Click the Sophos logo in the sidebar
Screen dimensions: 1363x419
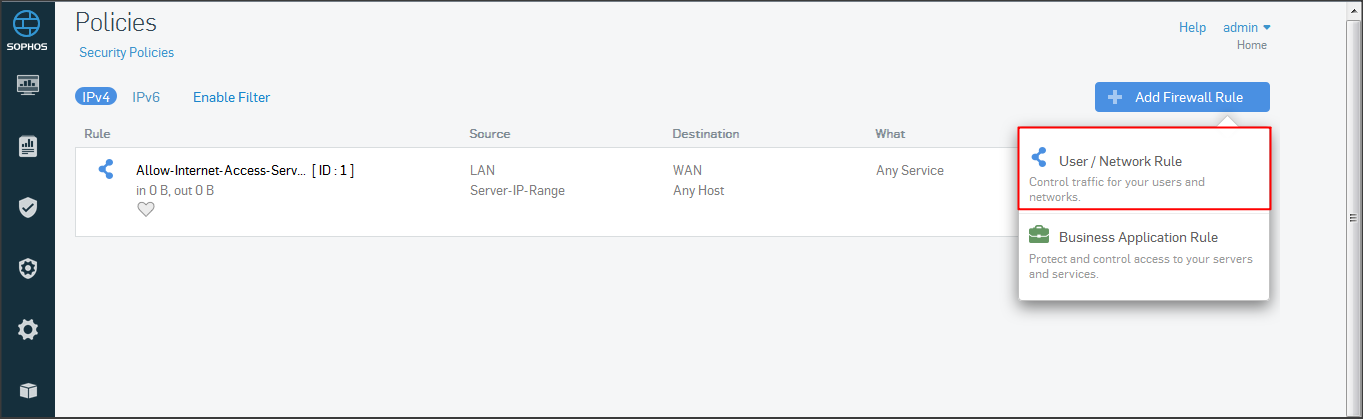pyautogui.click(x=28, y=29)
